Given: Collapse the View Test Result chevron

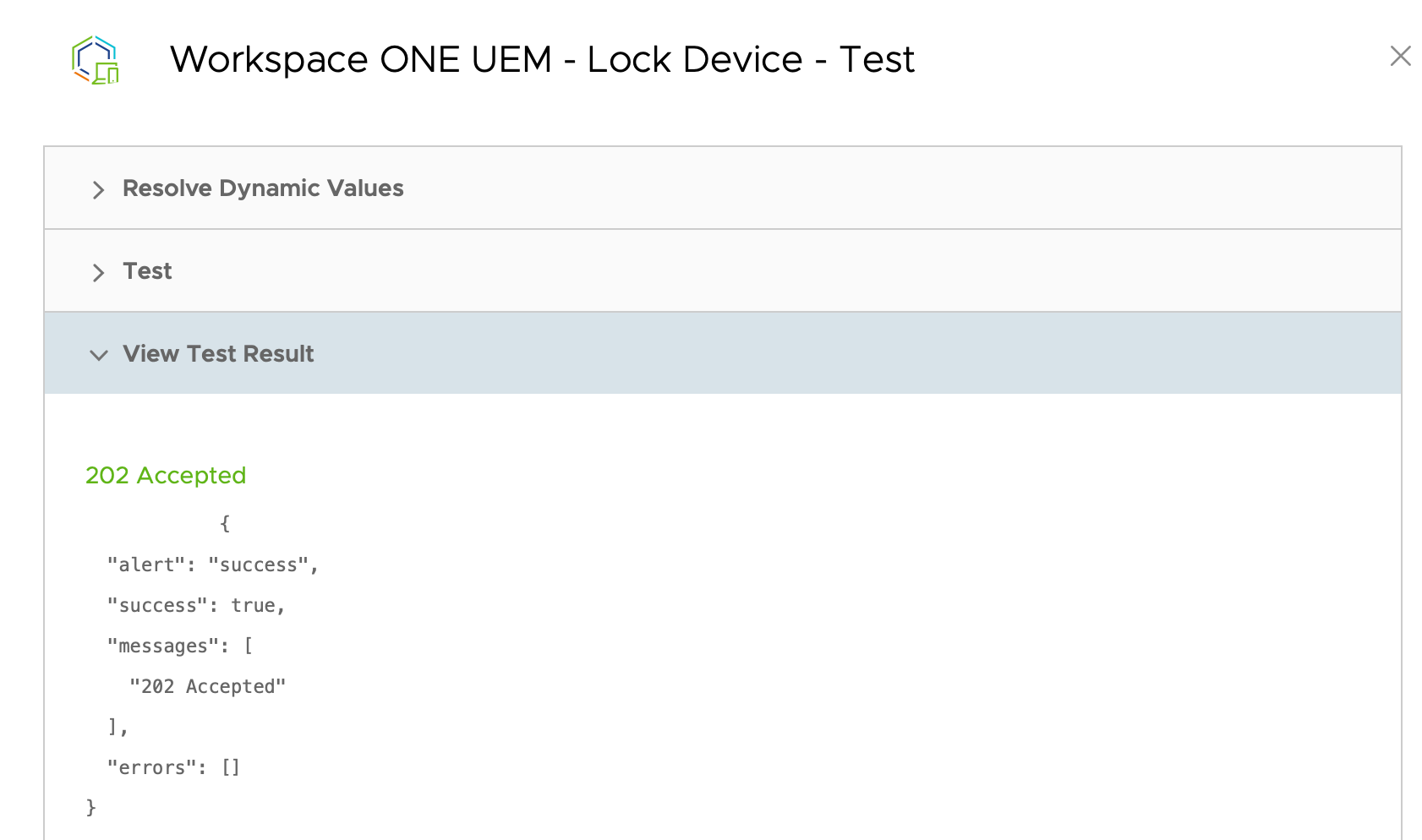Looking at the screenshot, I should (x=99, y=355).
